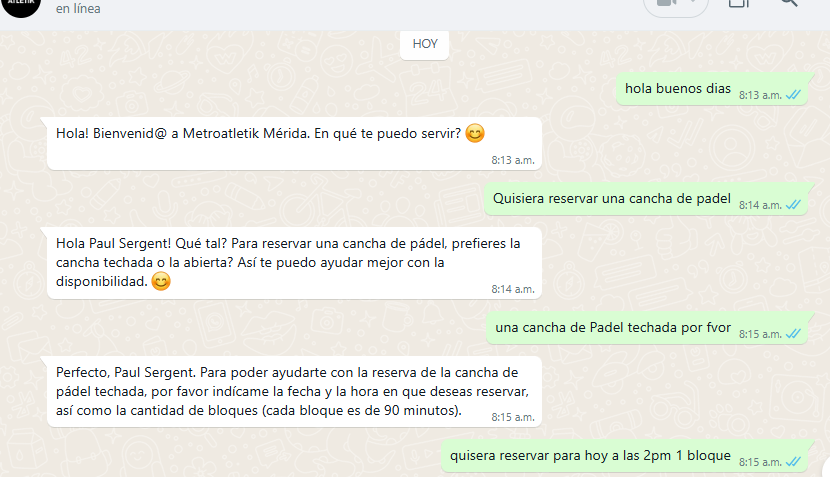Click smiling emoji after 'En qué te puedo servir?'
830x477 pixels.
click(x=475, y=133)
